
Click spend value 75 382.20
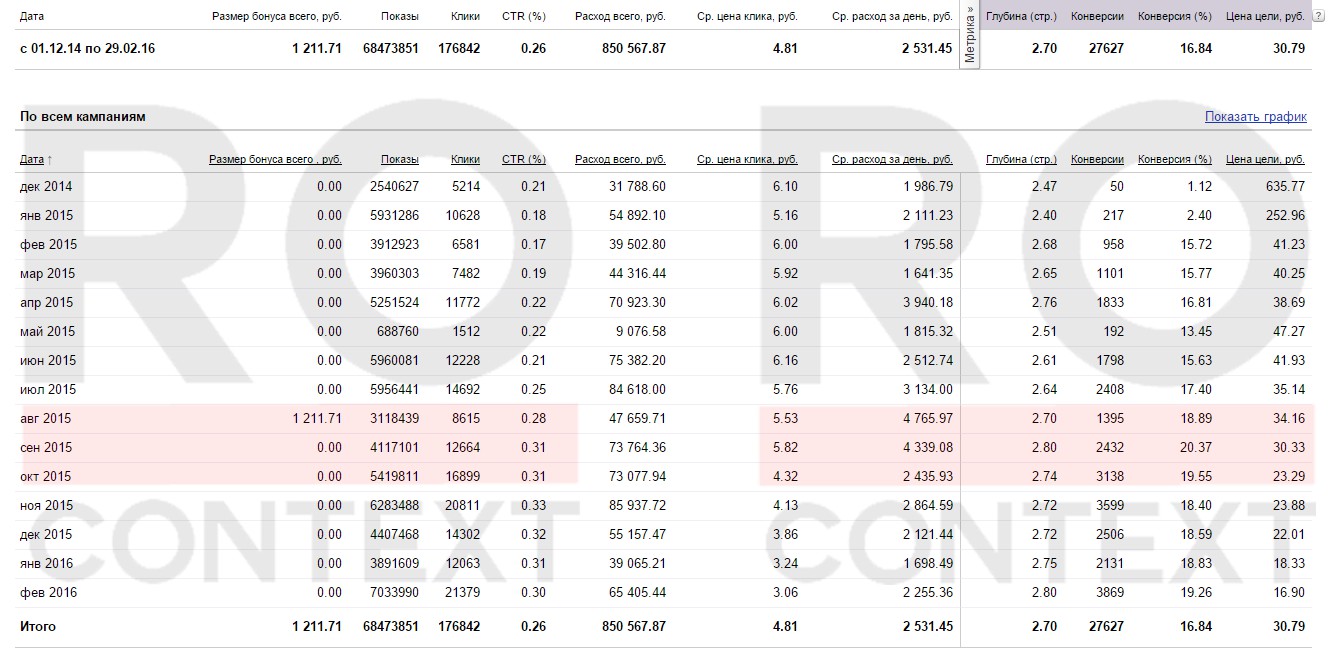point(637,360)
